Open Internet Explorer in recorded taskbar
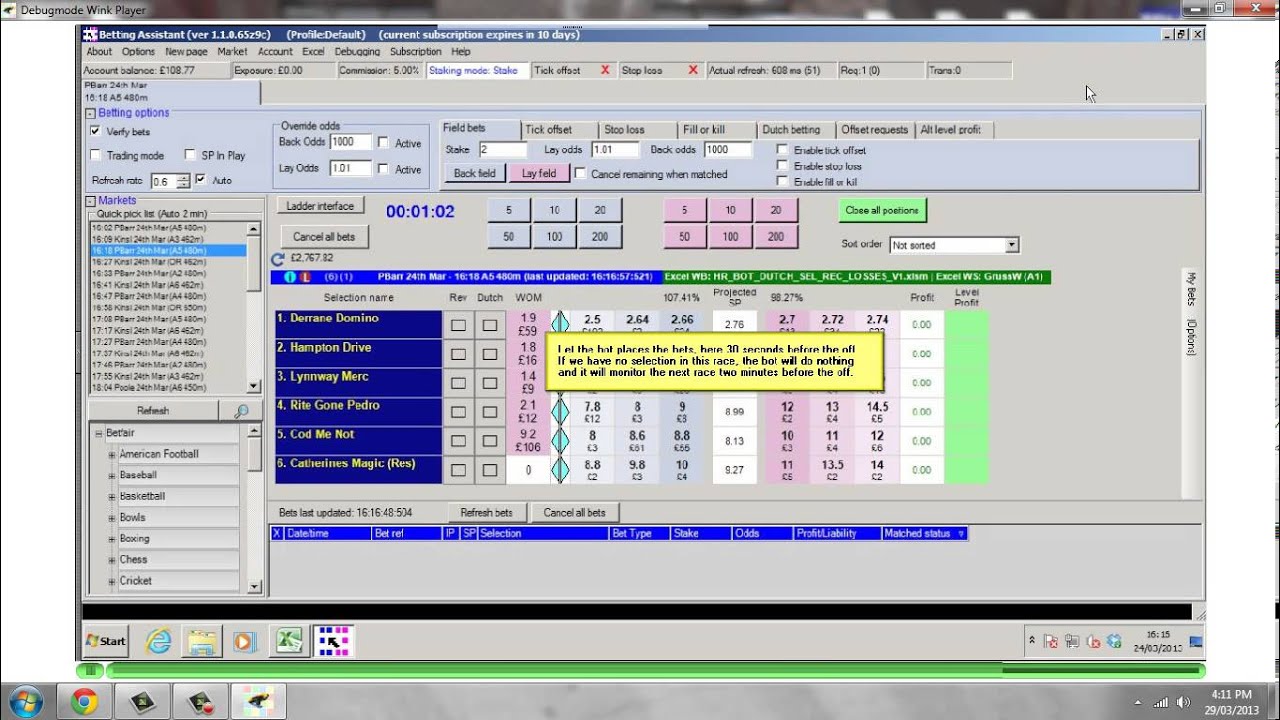Image resolution: width=1280 pixels, height=720 pixels. coord(158,641)
